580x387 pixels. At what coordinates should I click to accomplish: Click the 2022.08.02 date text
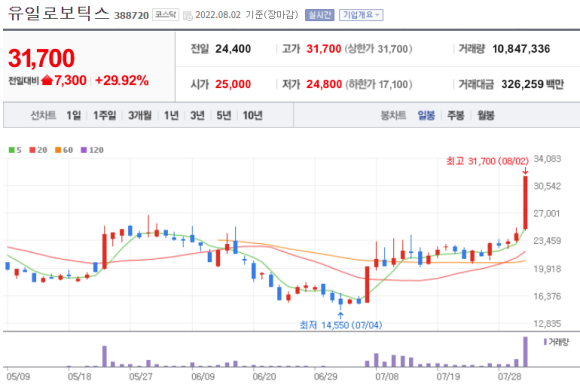(218, 15)
